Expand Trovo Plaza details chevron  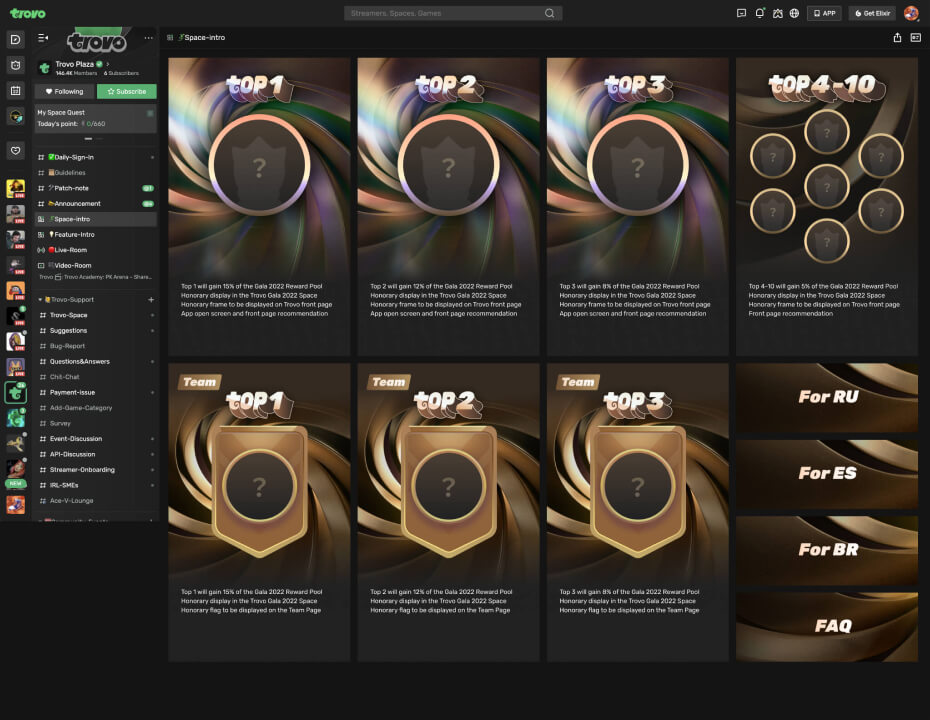pos(108,64)
